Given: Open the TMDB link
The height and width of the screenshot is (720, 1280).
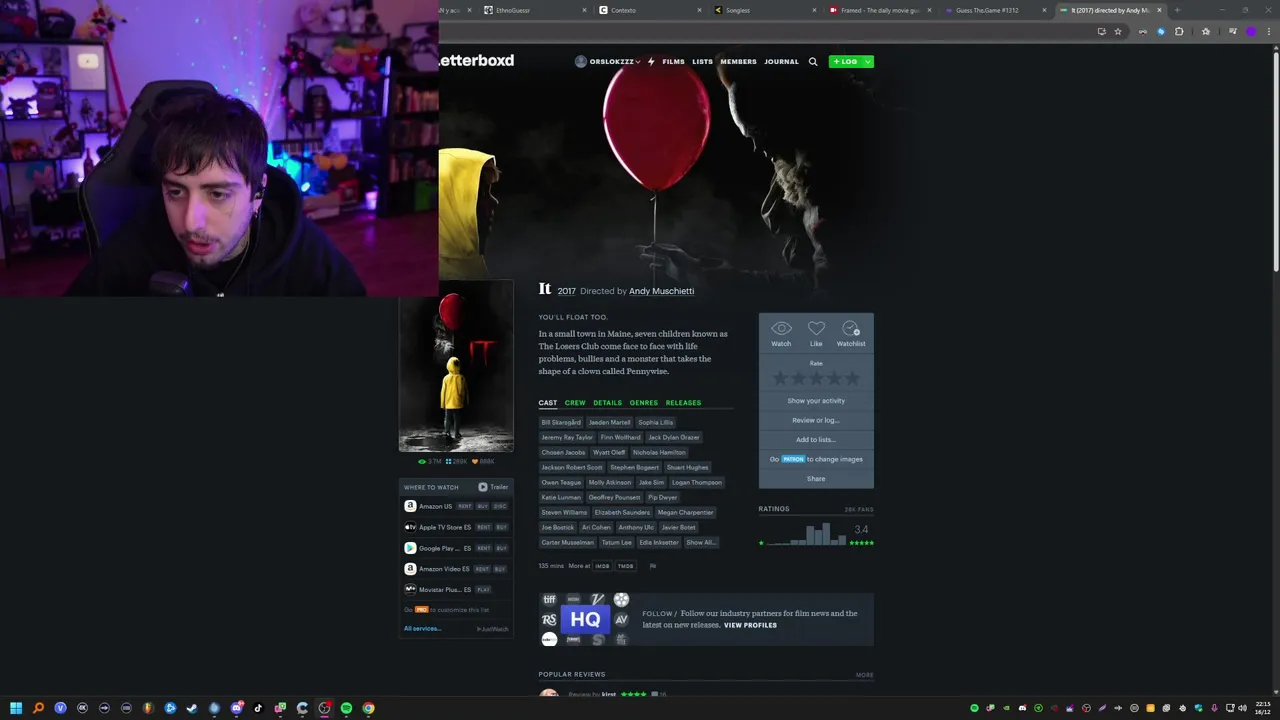Looking at the screenshot, I should 625,566.
